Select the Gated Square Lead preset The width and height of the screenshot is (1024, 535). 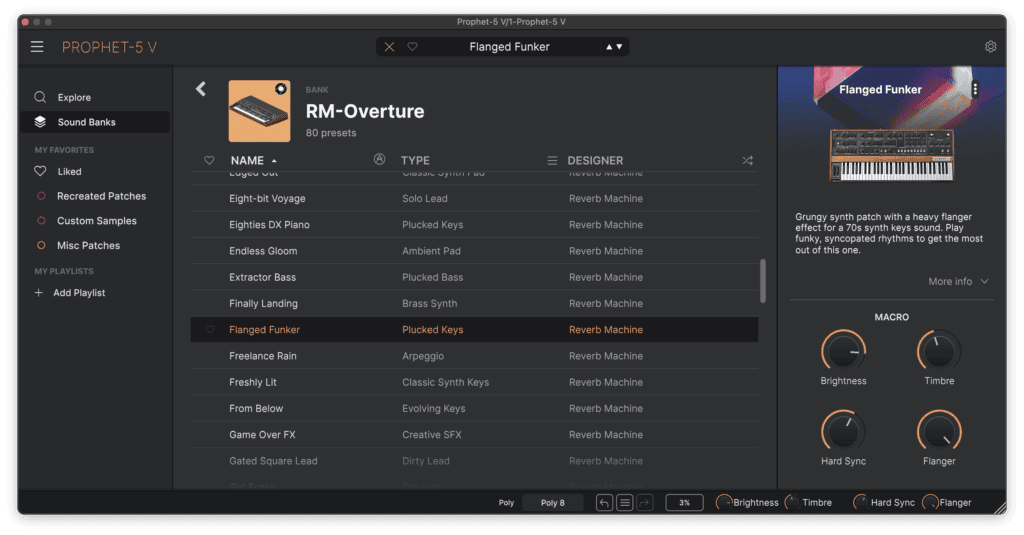pyautogui.click(x=474, y=461)
